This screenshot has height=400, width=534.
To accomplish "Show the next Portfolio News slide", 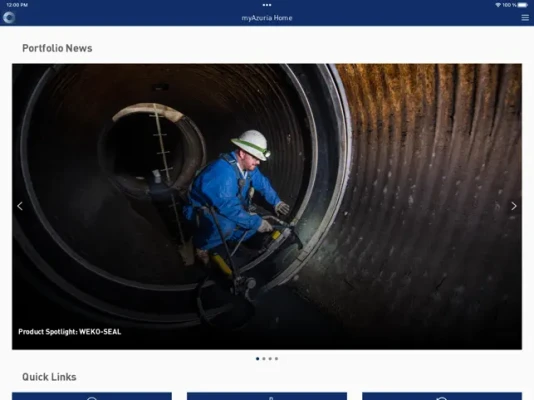I will (x=514, y=206).
